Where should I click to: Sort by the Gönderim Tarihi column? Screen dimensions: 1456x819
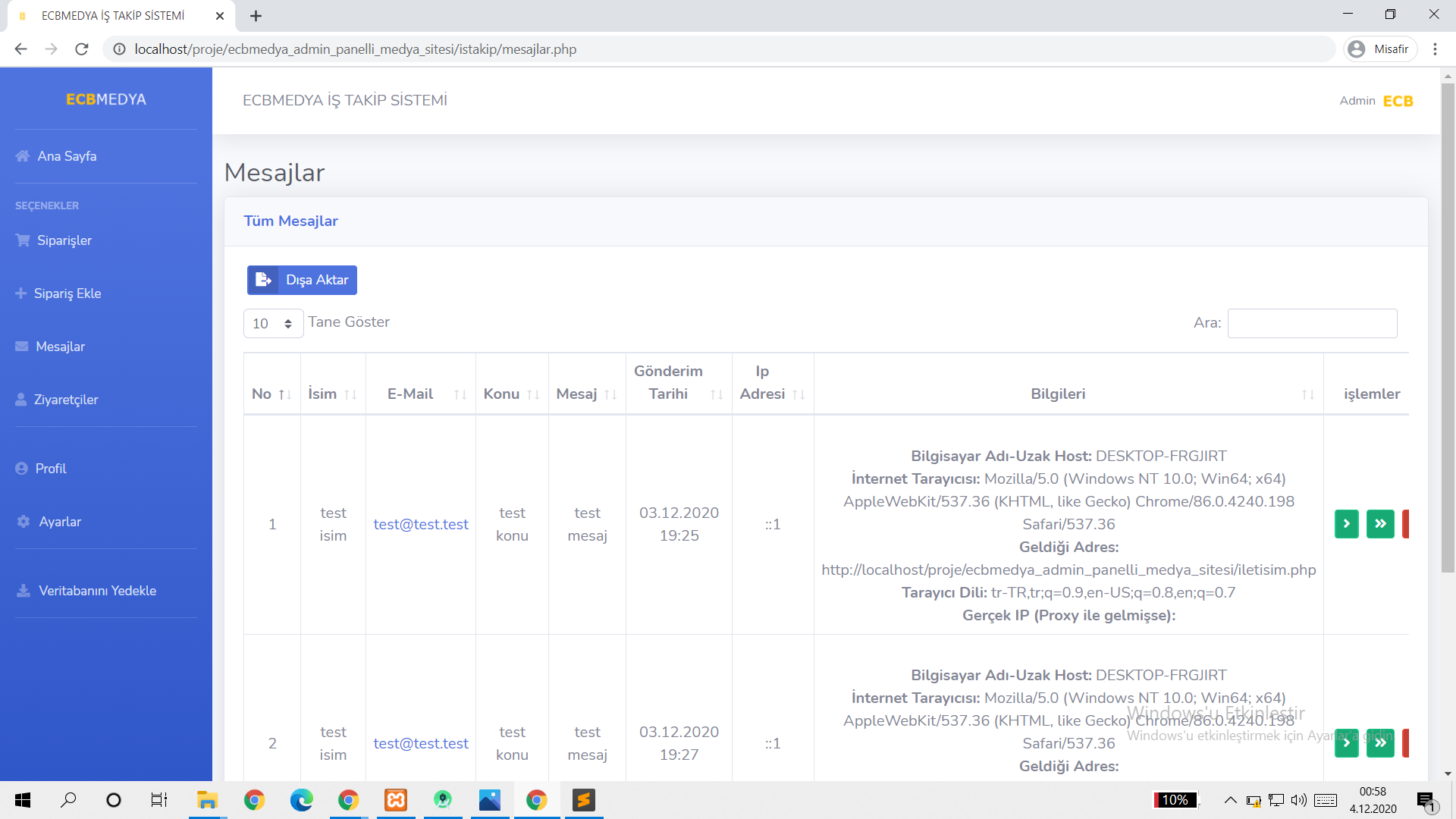click(678, 383)
